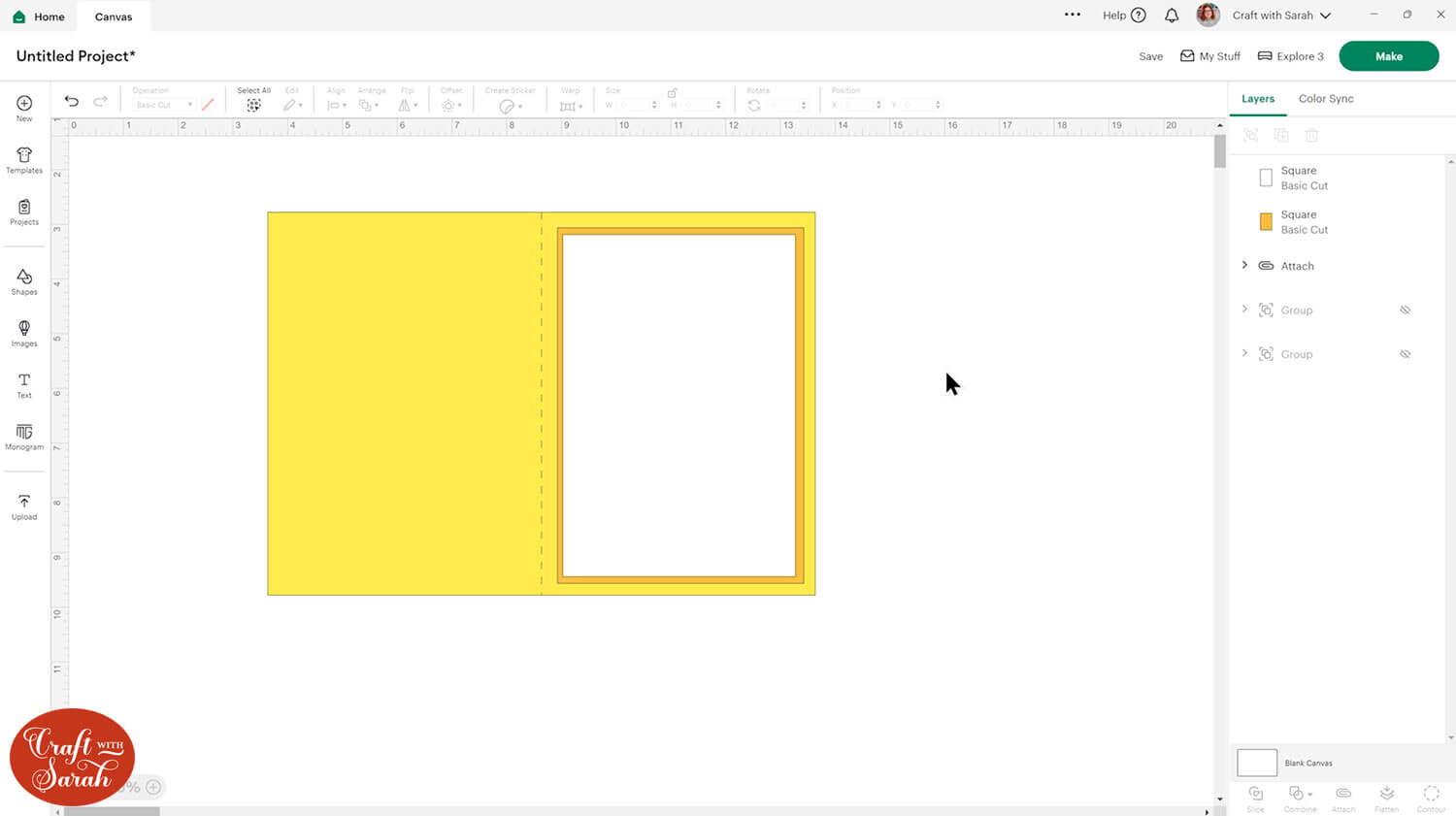1456x816 pixels.
Task: Open the Projects panel
Action: (x=24, y=212)
